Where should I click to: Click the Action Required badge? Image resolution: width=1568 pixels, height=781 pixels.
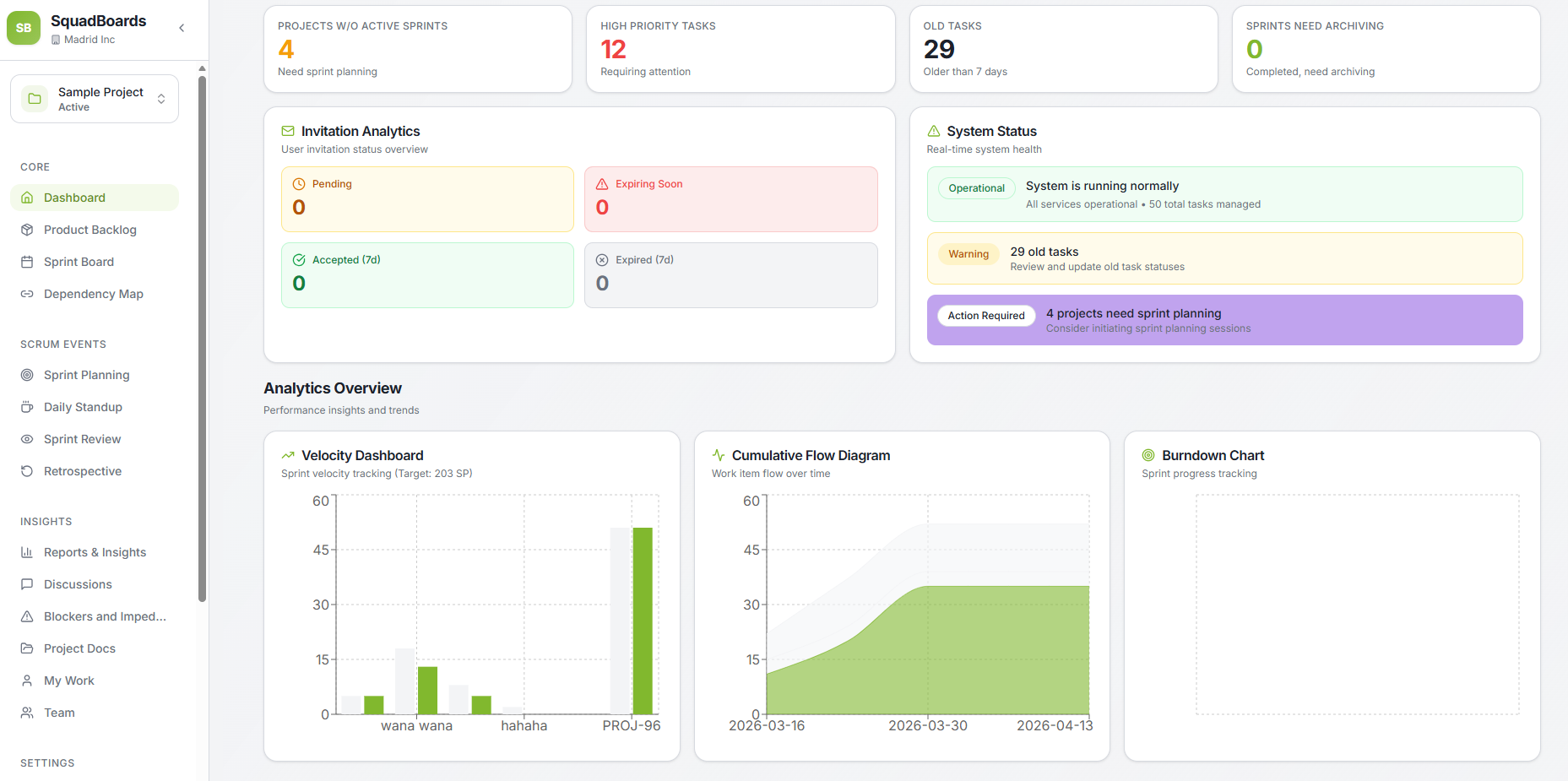pyautogui.click(x=986, y=316)
